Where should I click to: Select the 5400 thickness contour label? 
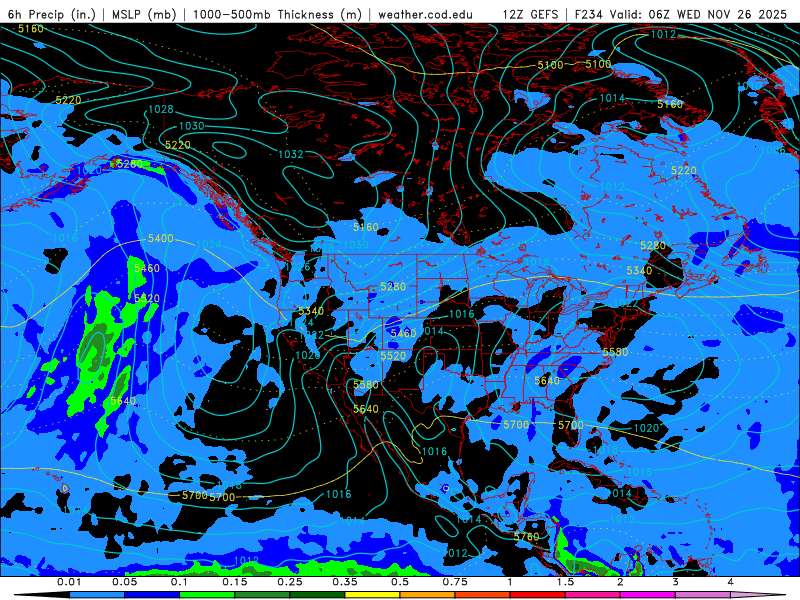coord(161,238)
